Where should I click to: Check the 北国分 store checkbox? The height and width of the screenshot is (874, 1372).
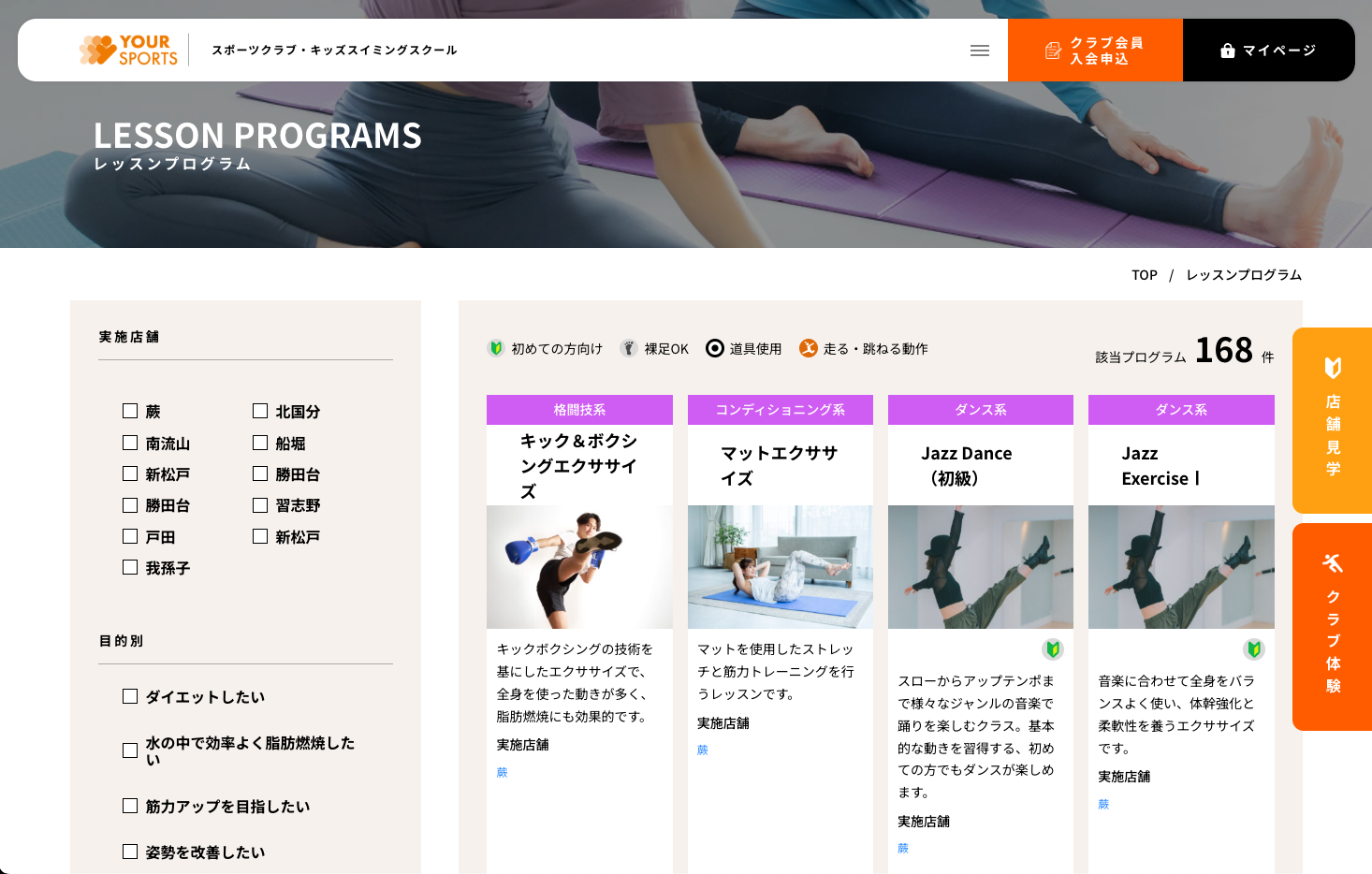coord(260,411)
